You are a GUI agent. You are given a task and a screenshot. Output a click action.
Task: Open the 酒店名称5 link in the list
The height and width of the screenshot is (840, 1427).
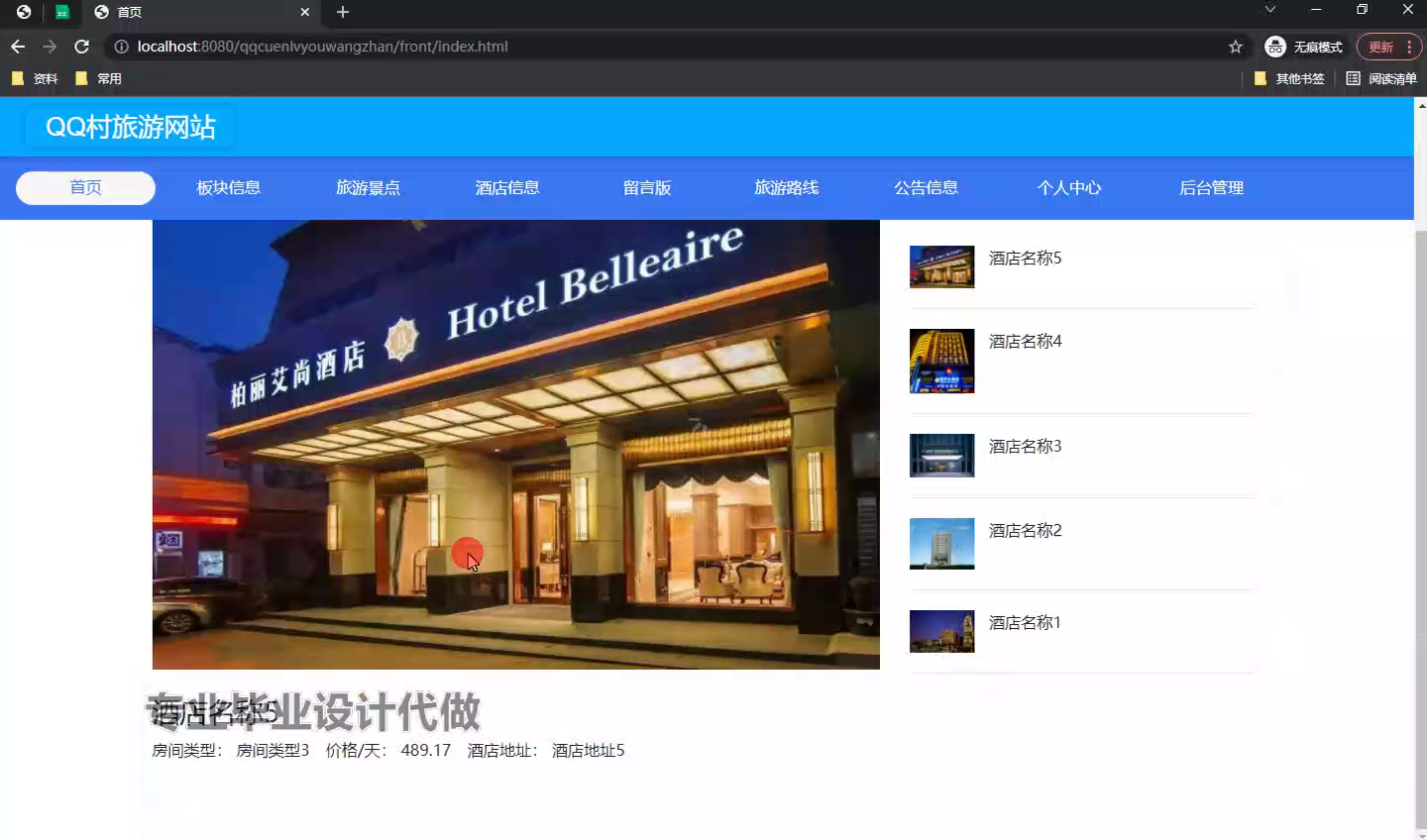pos(1026,259)
